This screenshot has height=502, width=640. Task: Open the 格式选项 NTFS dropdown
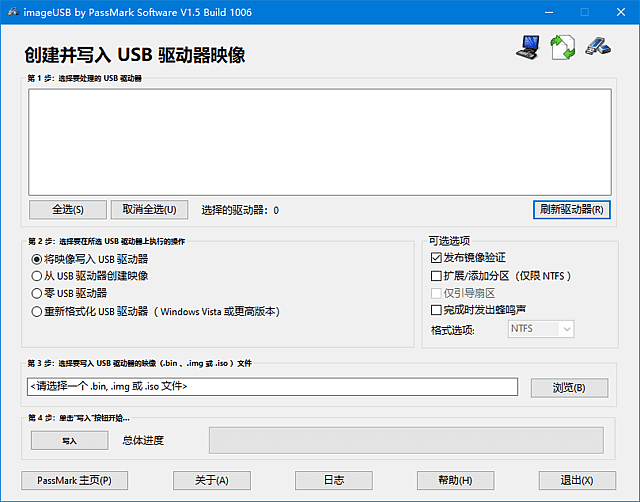541,329
